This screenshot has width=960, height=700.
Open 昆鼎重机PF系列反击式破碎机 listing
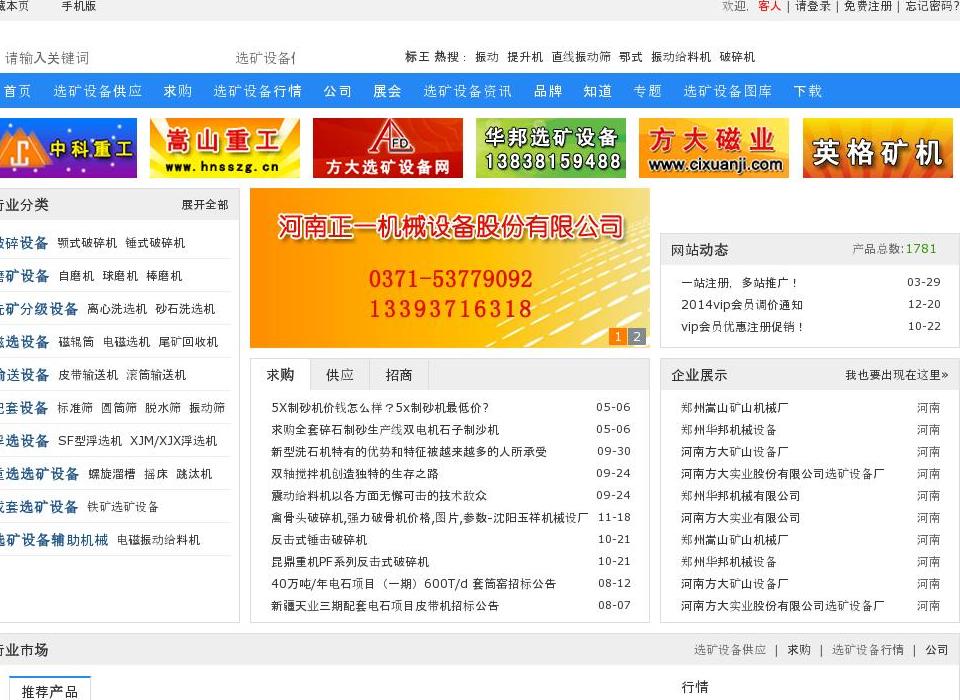(x=350, y=562)
